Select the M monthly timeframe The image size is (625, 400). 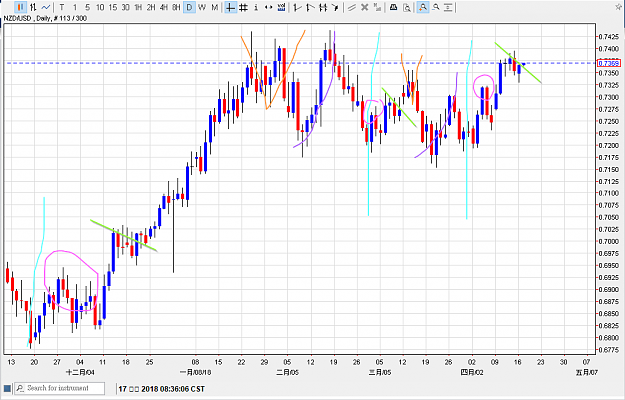(215, 7)
